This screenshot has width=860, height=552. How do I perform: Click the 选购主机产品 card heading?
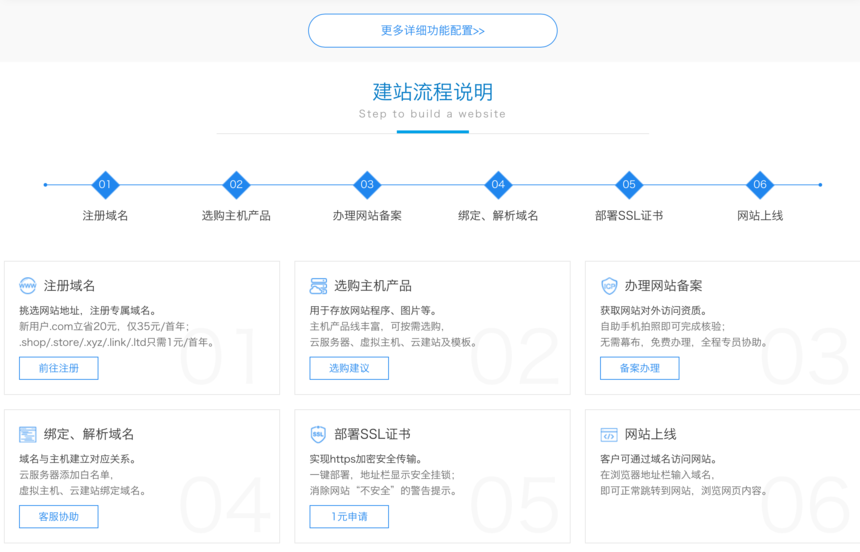click(373, 286)
